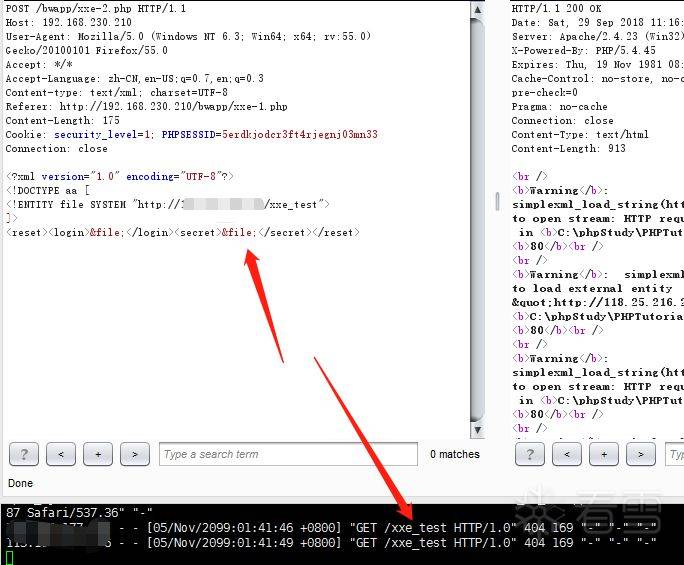Click the response pane help '?' button
The height and width of the screenshot is (565, 684).
(530, 454)
